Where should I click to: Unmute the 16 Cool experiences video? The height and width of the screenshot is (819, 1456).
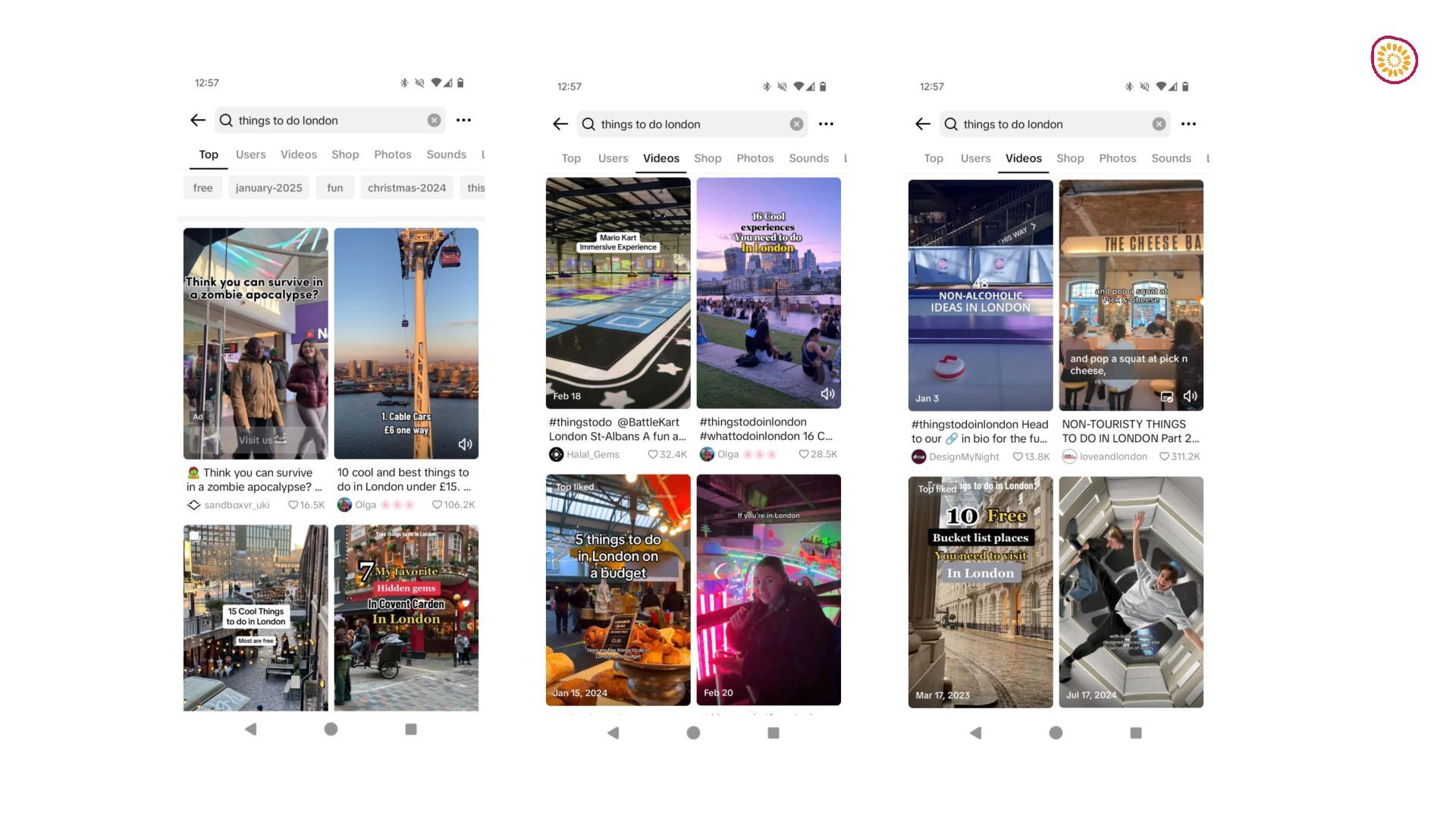[x=827, y=394]
